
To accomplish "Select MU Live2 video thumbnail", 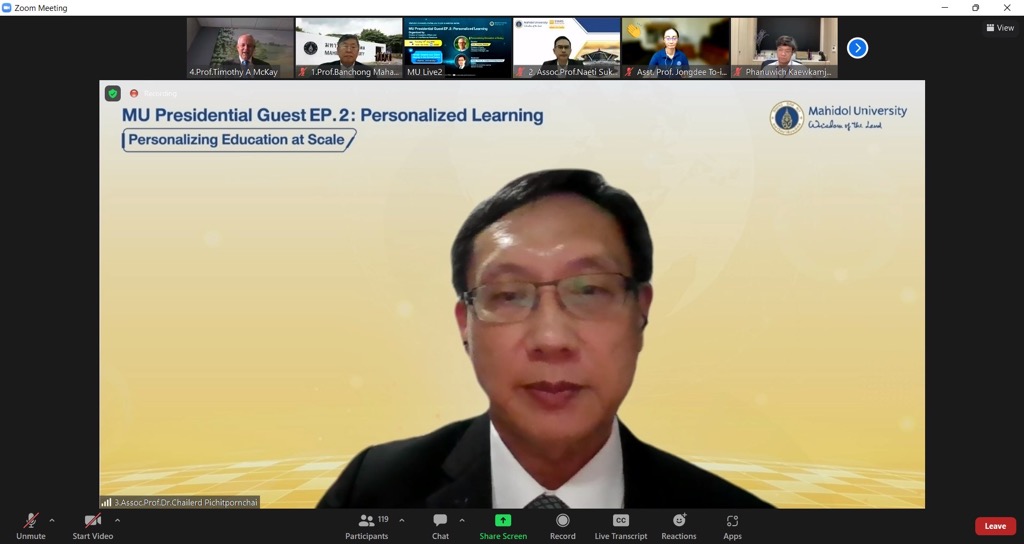I will pos(458,48).
